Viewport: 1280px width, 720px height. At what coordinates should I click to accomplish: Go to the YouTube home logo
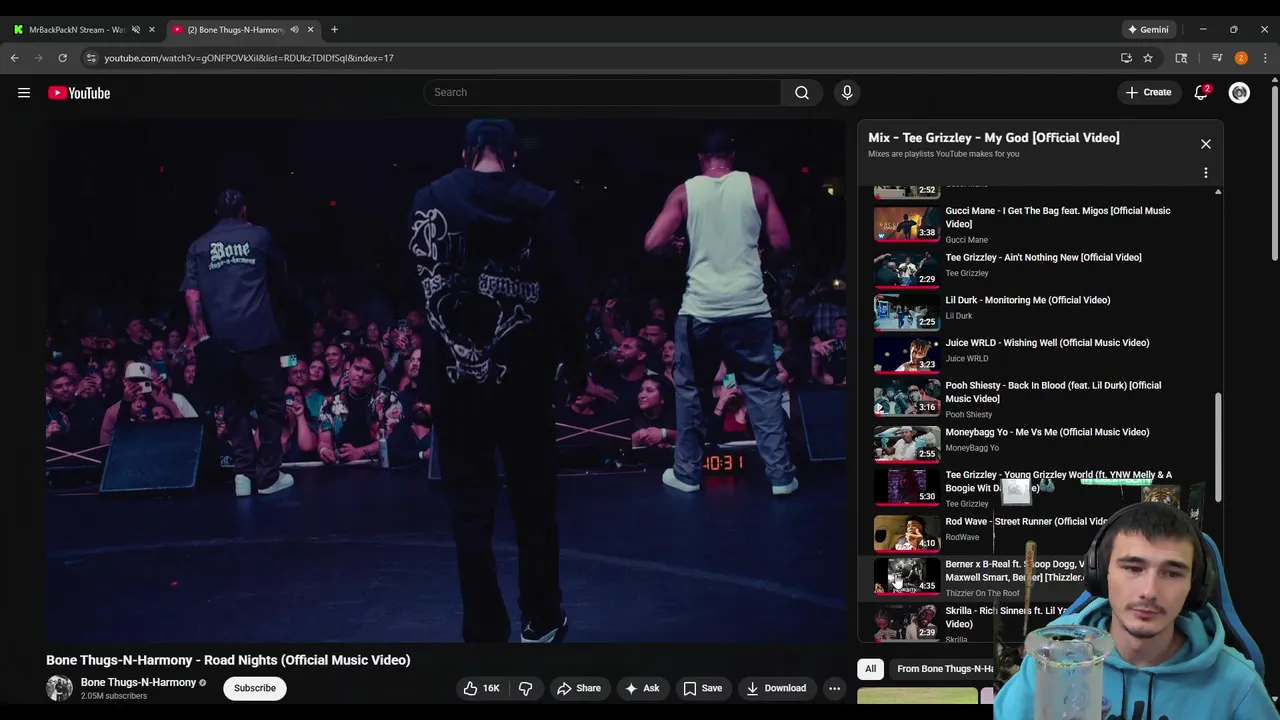(x=79, y=93)
